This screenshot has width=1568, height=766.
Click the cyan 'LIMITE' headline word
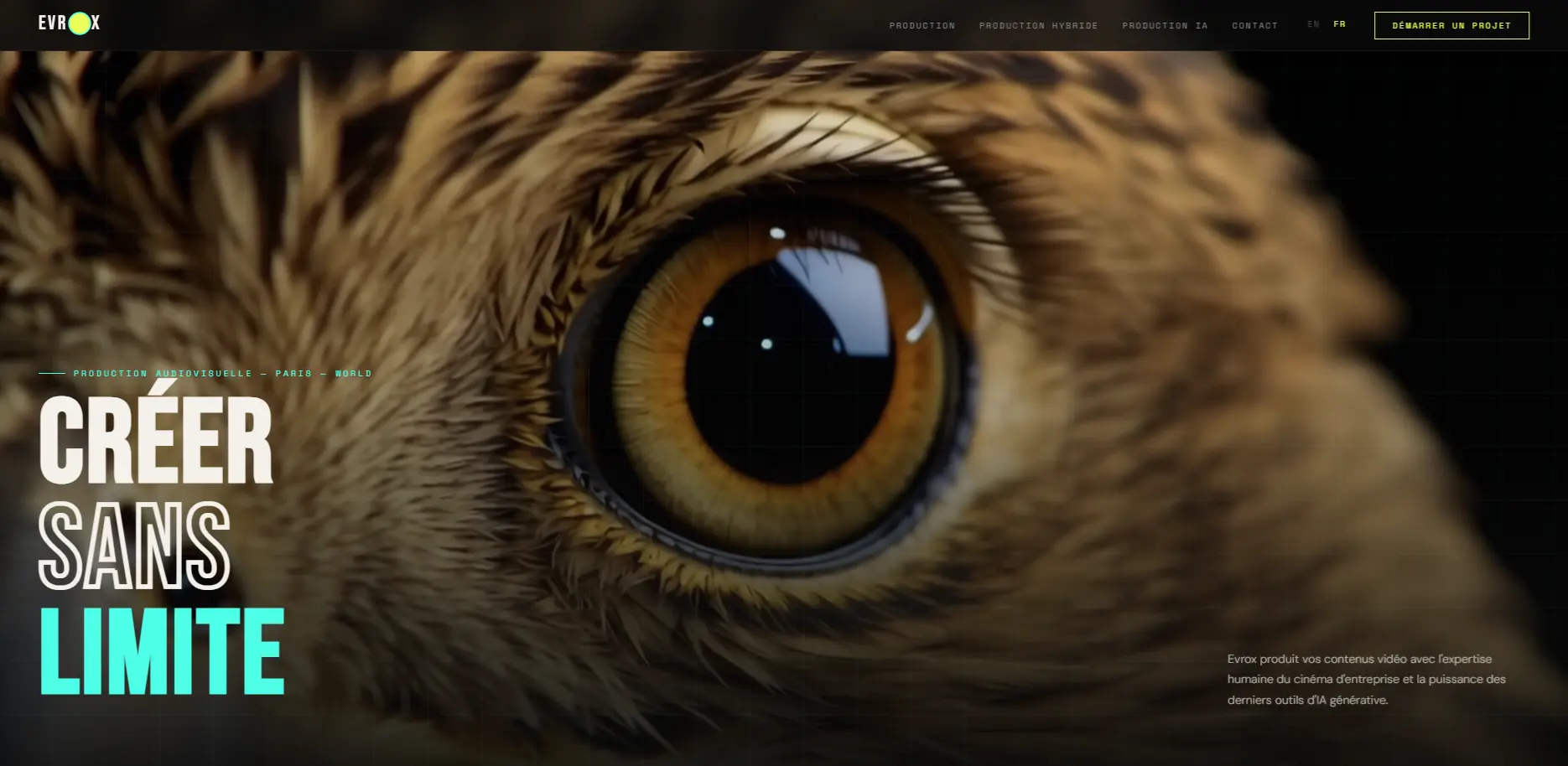coord(162,651)
